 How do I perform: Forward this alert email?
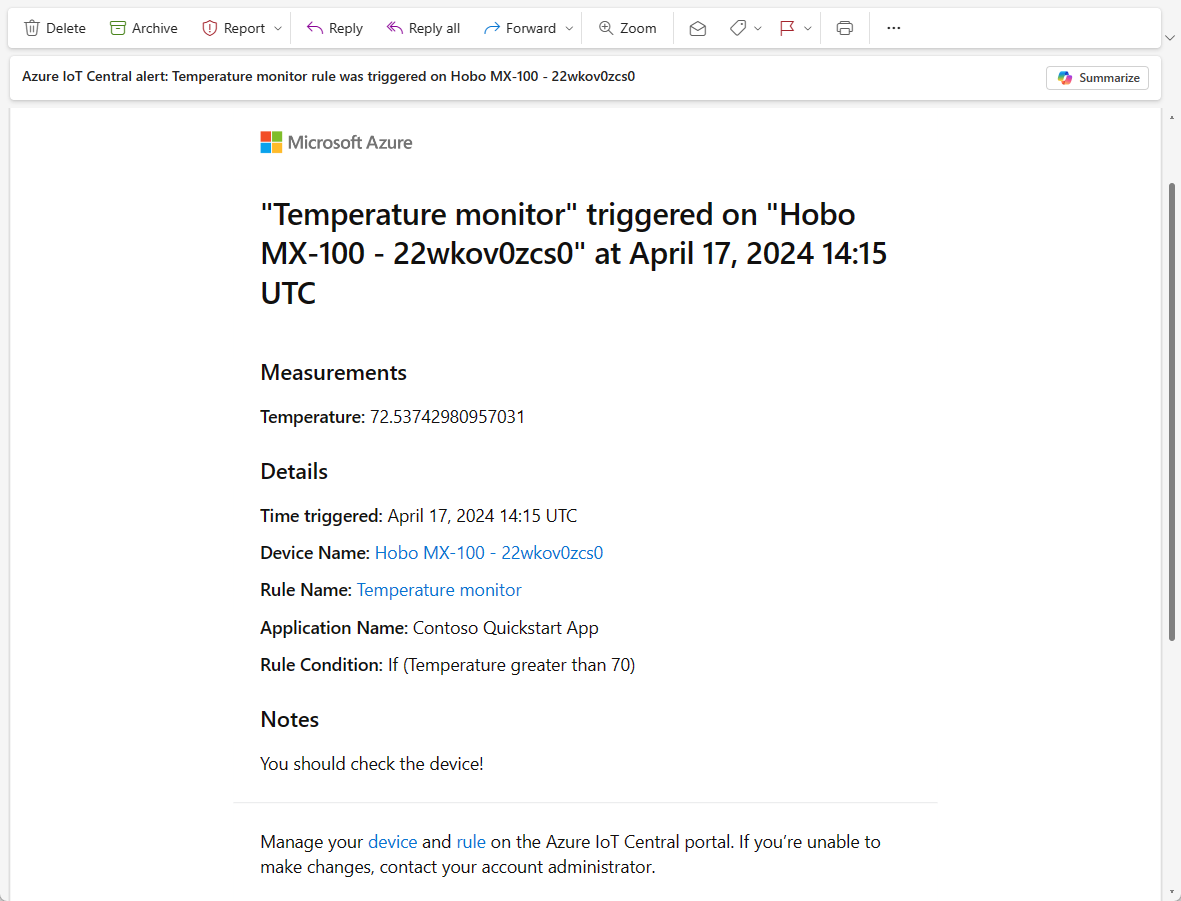(520, 28)
